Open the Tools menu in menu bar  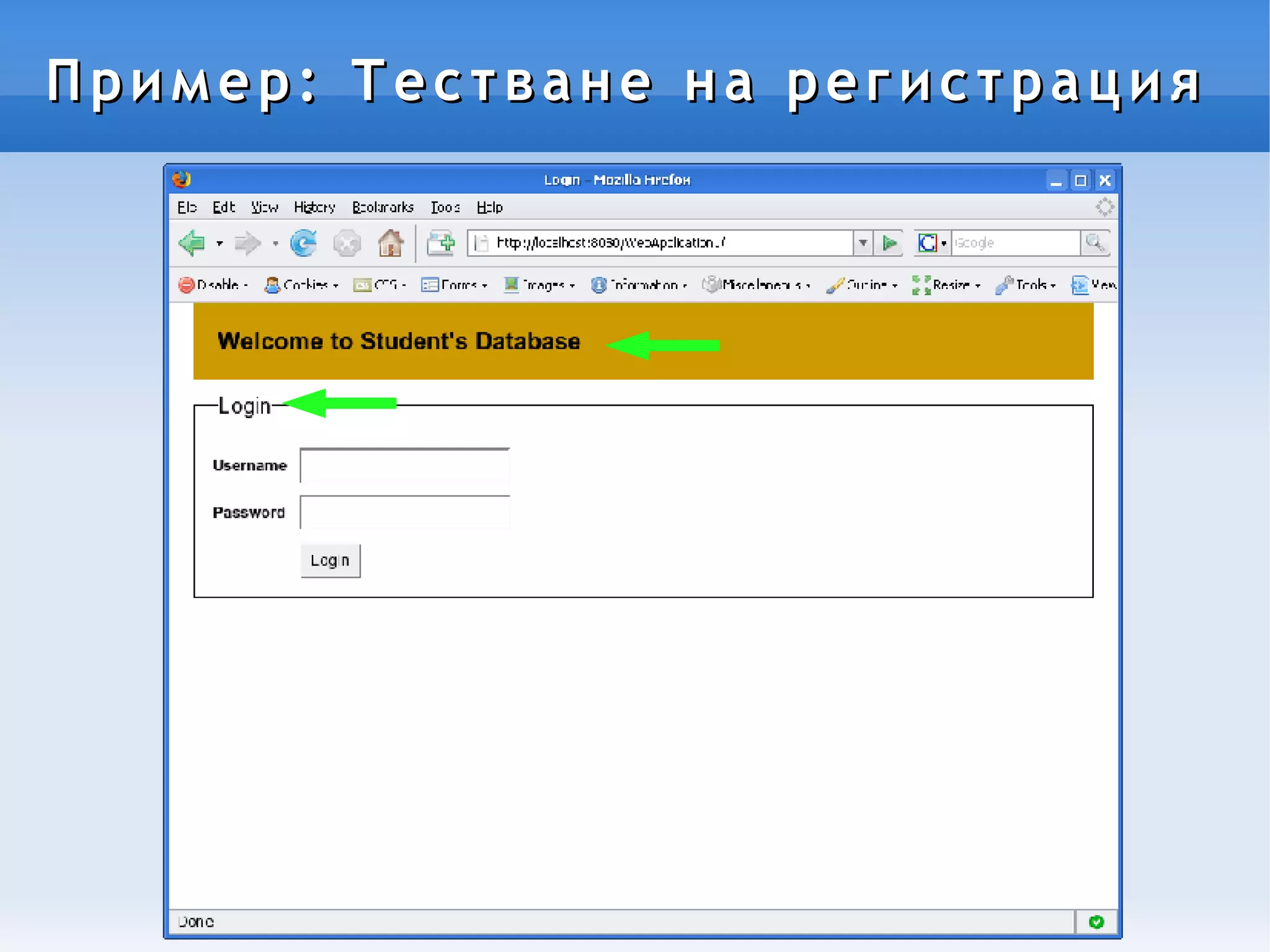[x=445, y=207]
